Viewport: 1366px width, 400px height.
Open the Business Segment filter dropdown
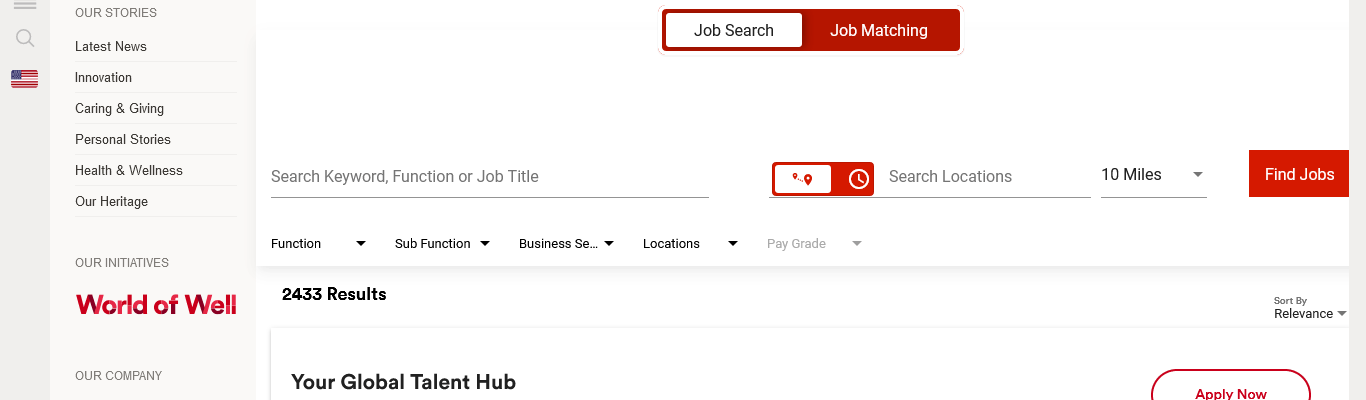566,244
